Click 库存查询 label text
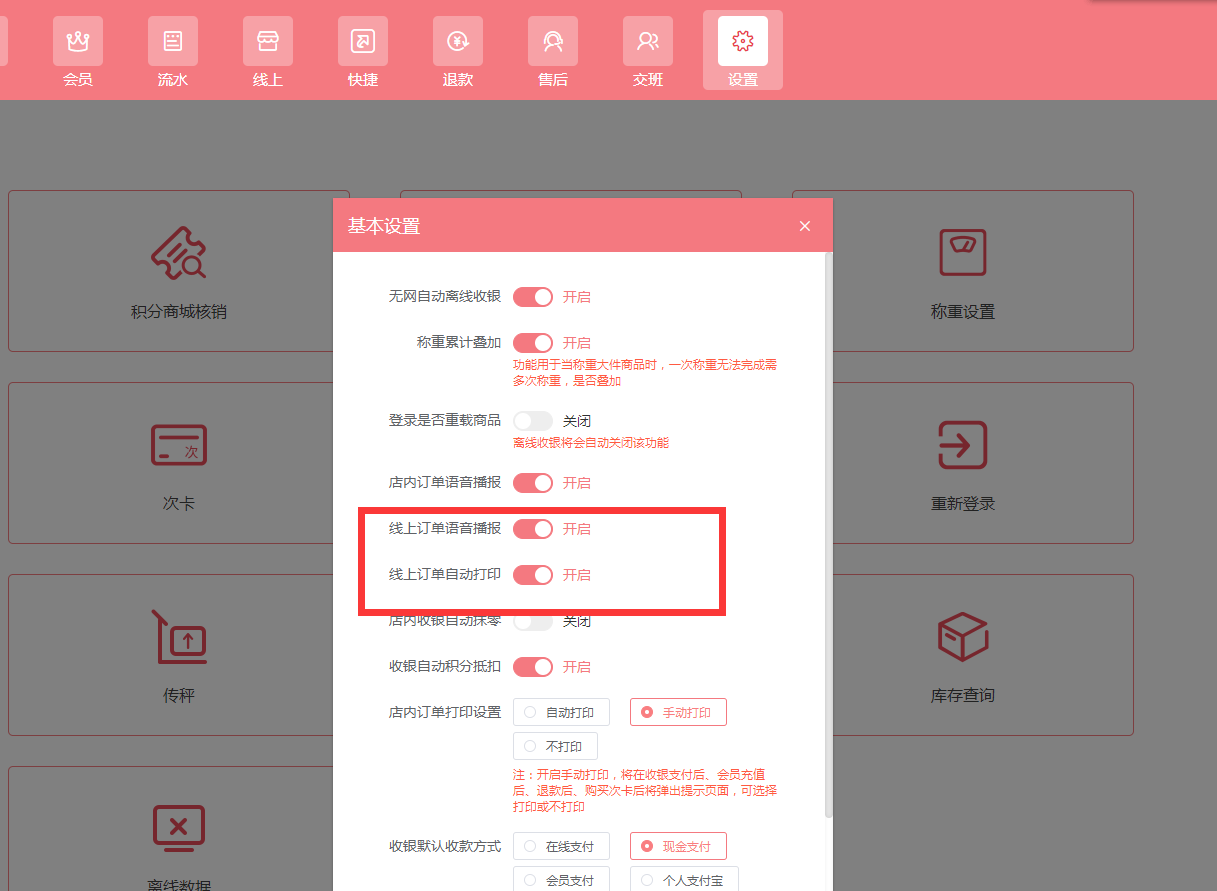The width and height of the screenshot is (1217, 891). point(963,696)
